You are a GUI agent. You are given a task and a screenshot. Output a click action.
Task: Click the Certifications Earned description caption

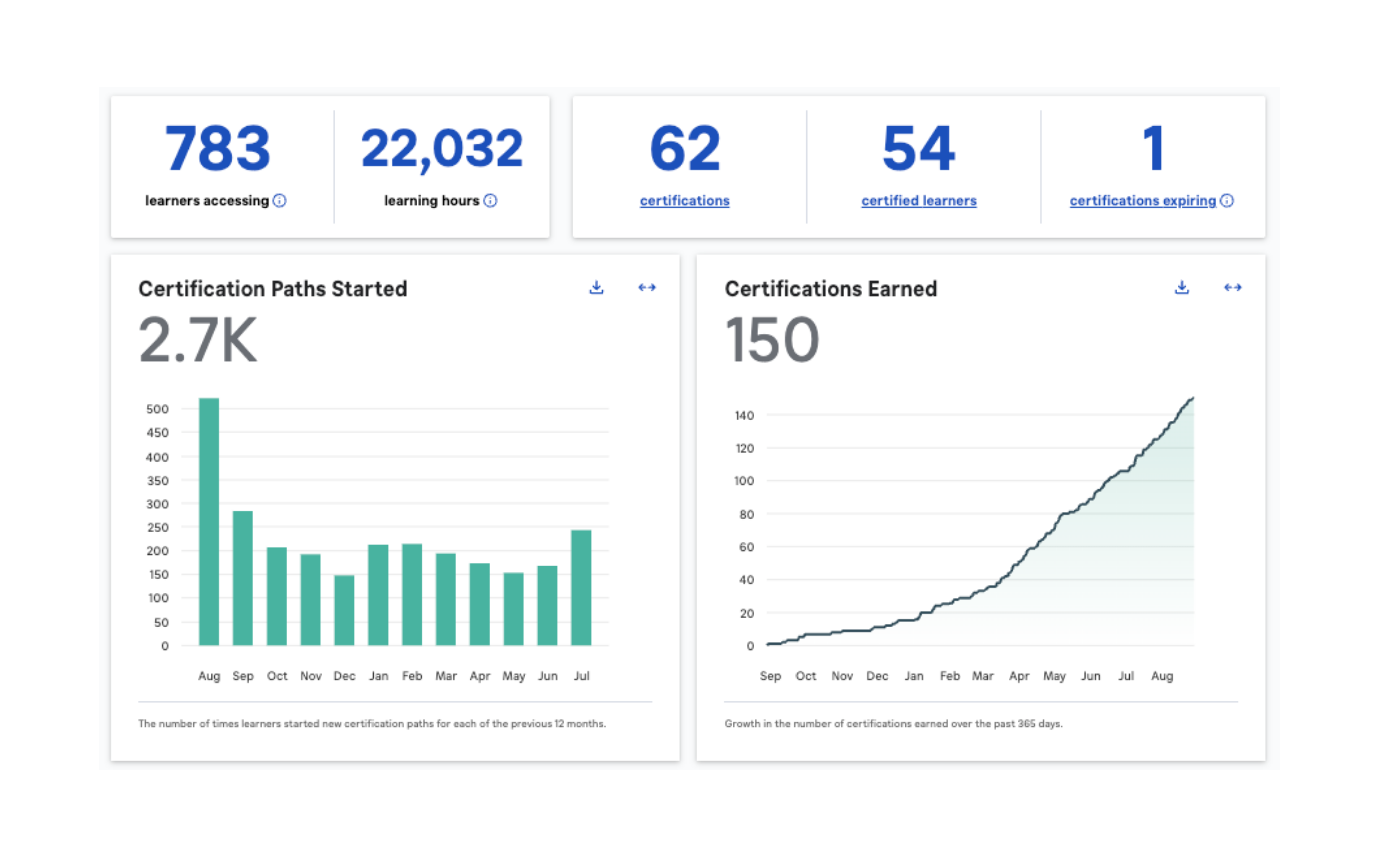pos(893,724)
